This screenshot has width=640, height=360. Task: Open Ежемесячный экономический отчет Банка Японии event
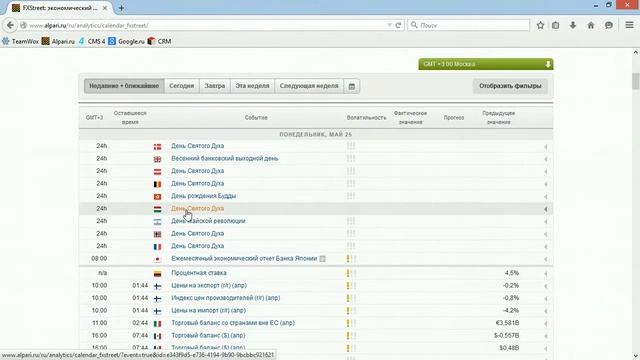tap(244, 258)
